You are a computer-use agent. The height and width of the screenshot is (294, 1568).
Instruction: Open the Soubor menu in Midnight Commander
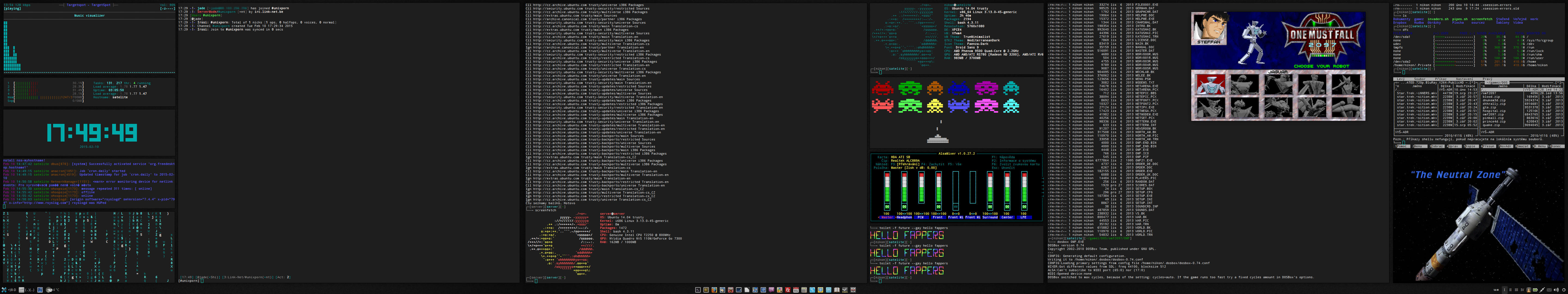[1420, 79]
